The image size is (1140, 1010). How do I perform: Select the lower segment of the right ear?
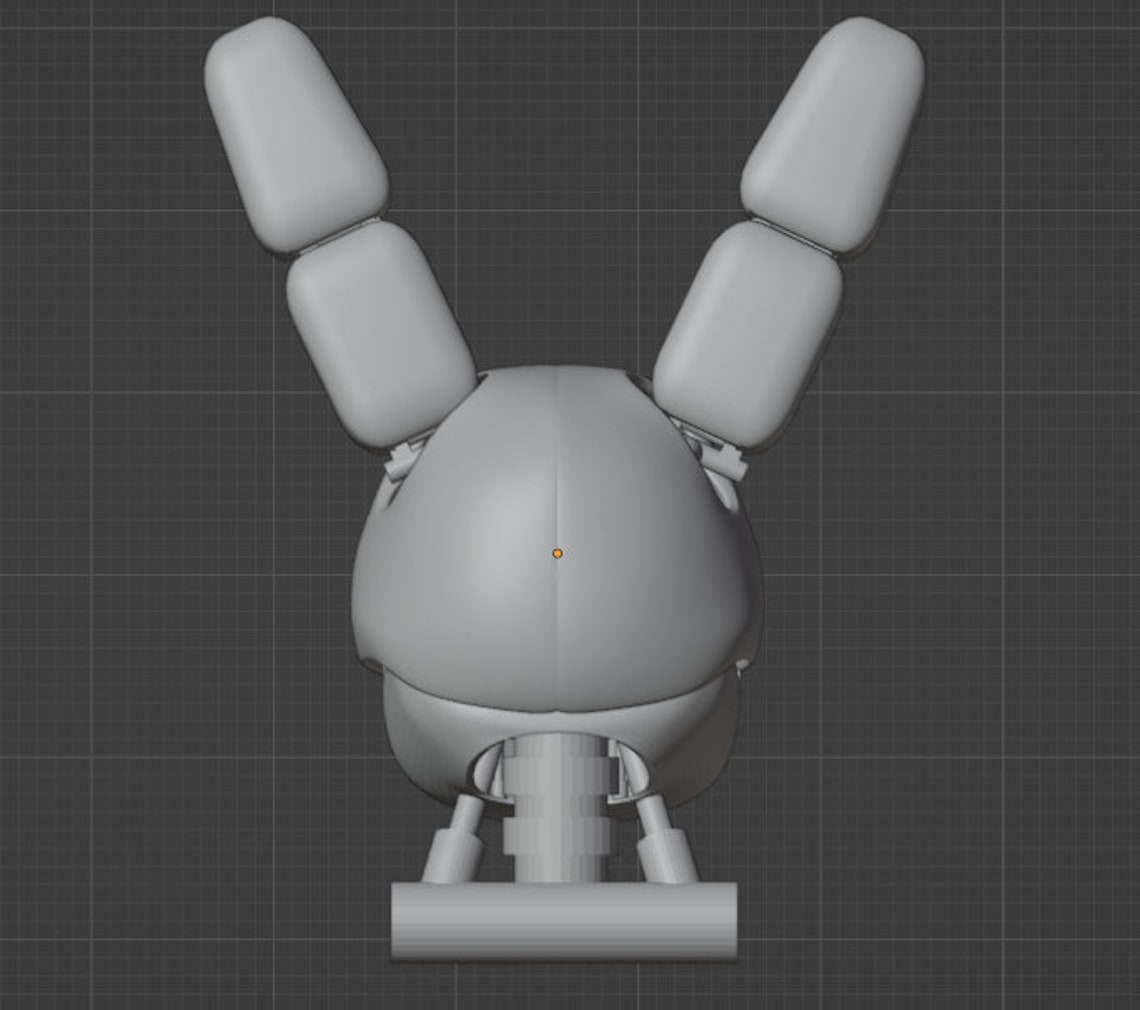point(749,334)
